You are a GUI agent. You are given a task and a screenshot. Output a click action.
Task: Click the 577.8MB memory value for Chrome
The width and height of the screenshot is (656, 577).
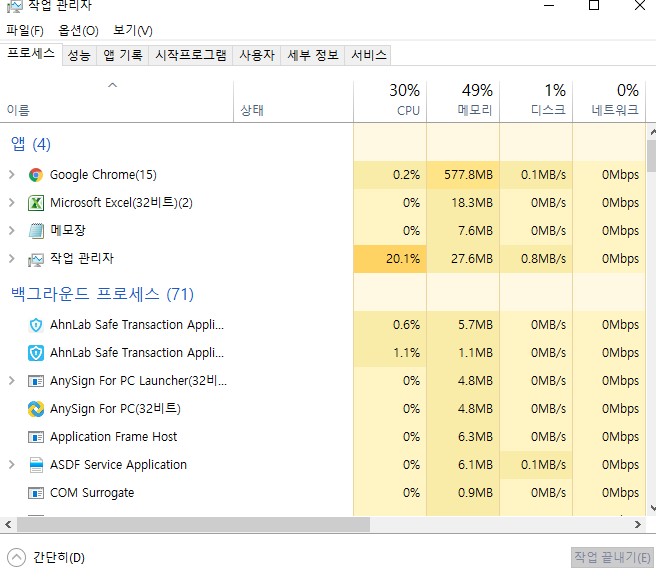(x=469, y=174)
